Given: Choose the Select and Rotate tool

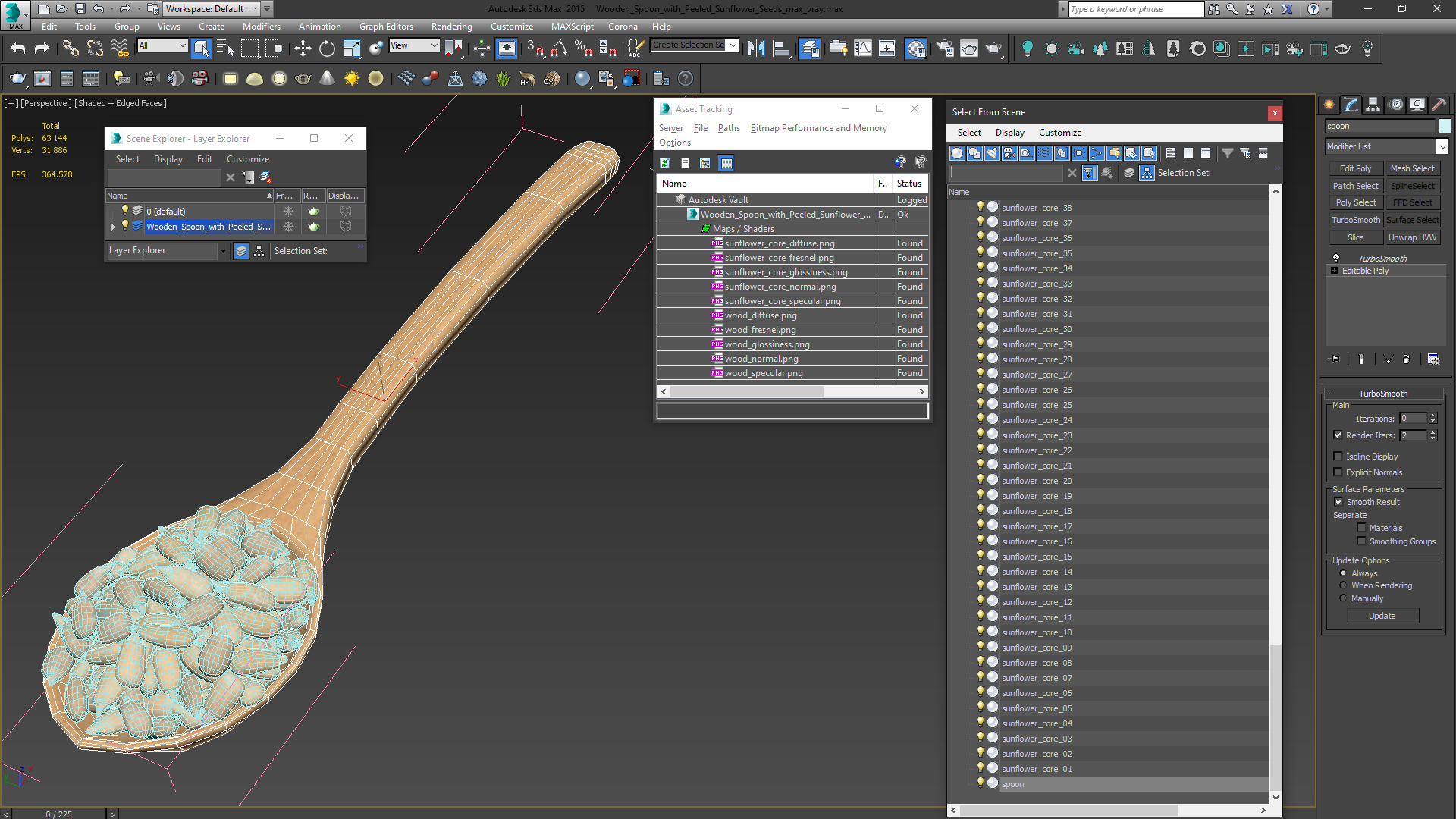Looking at the screenshot, I should (x=327, y=49).
